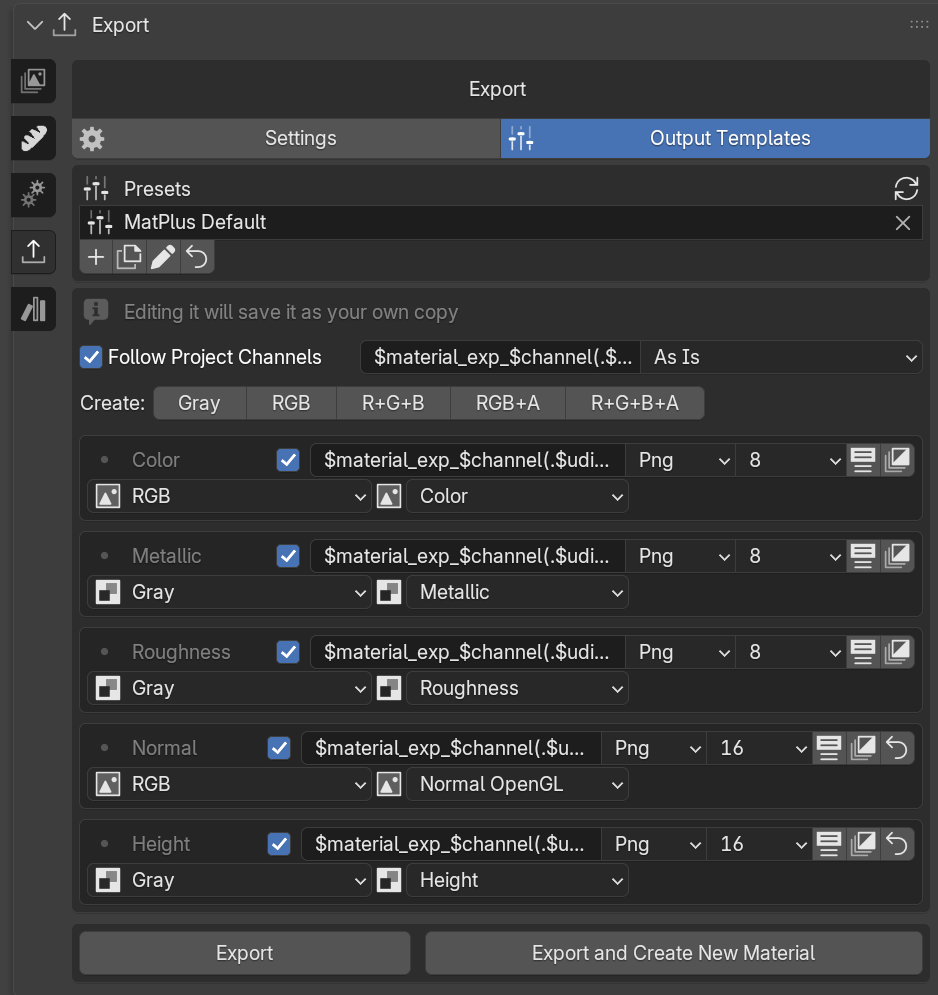Create an RGB output

tap(291, 403)
